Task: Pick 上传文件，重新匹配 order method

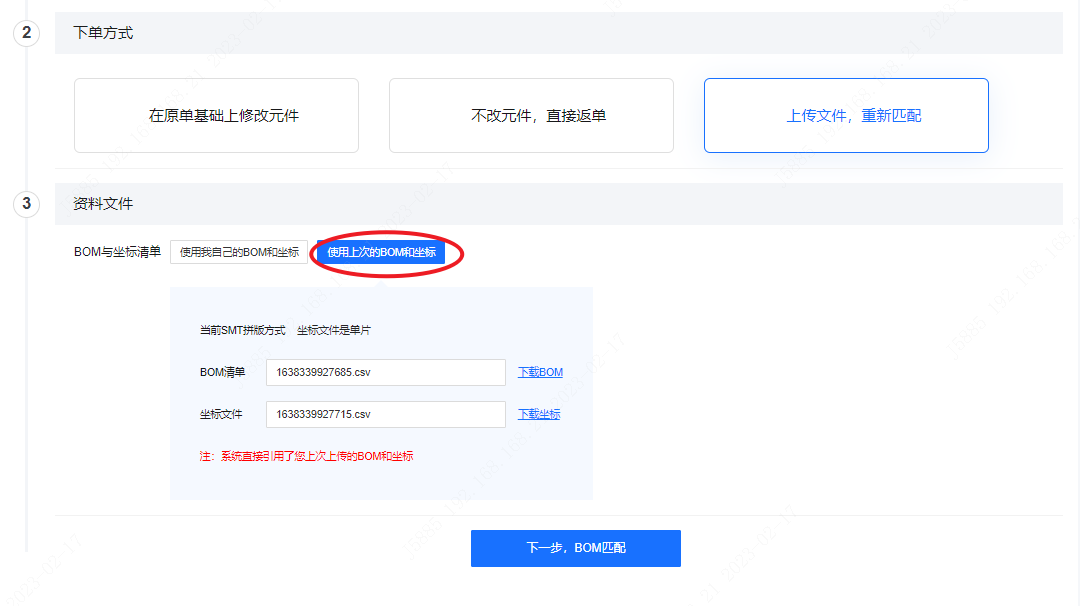Action: 846,116
